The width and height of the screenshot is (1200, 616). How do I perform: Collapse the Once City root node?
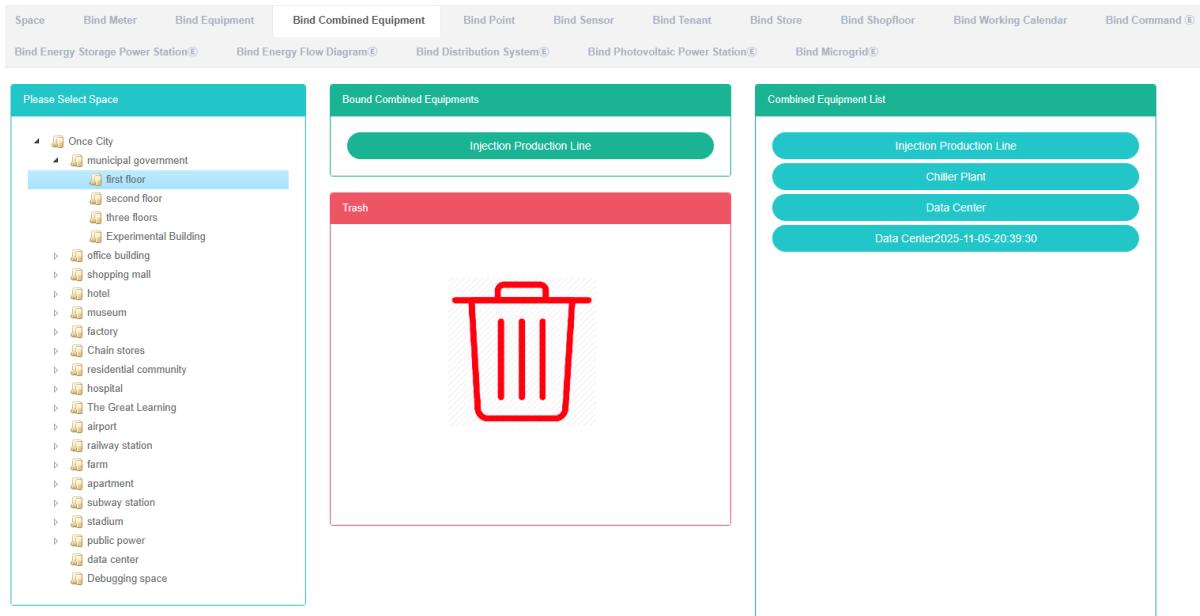pyautogui.click(x=38, y=142)
